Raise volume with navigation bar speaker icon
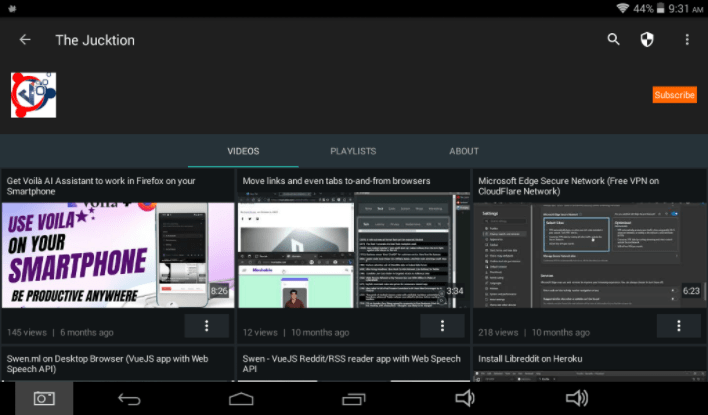 click(x=577, y=398)
